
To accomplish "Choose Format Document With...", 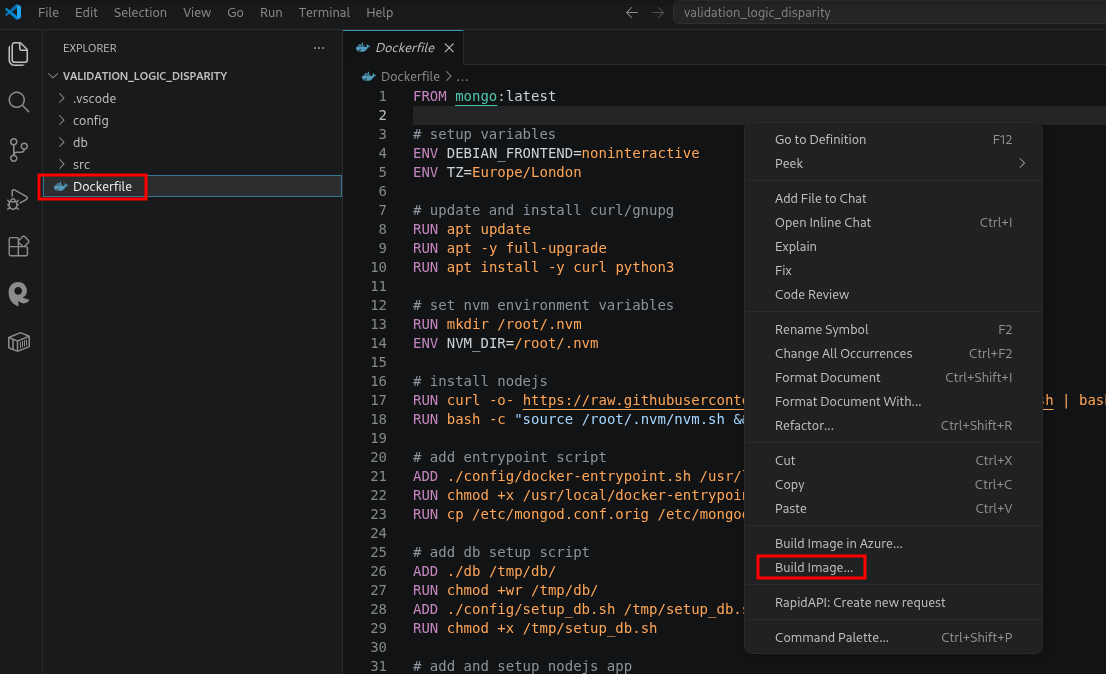I will coord(893,402).
